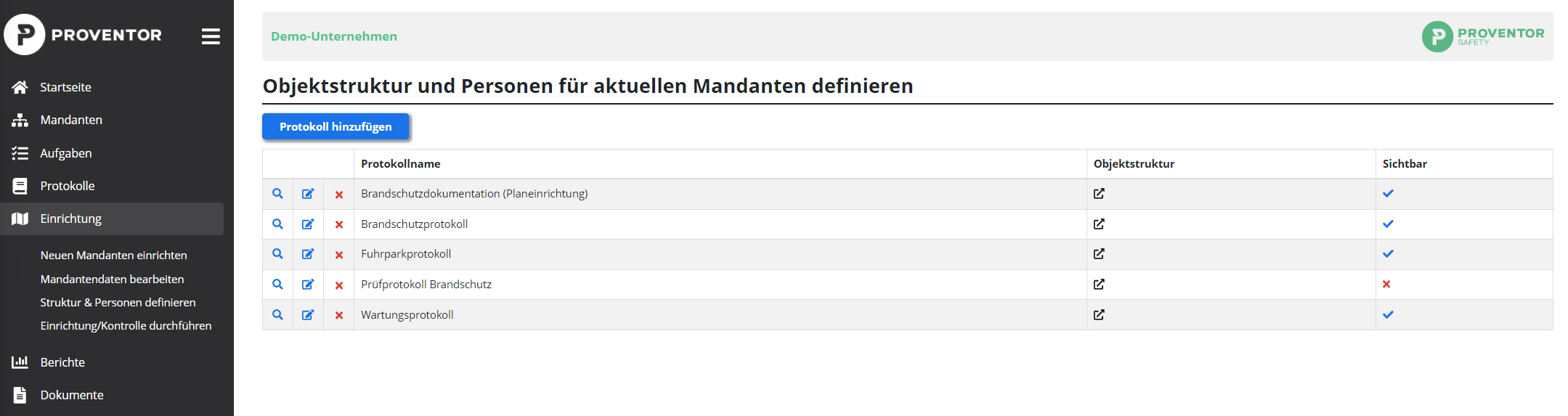Collapse the Einrichtung sidebar section
Image resolution: width=1568 pixels, height=416 pixels.
coord(112,219)
